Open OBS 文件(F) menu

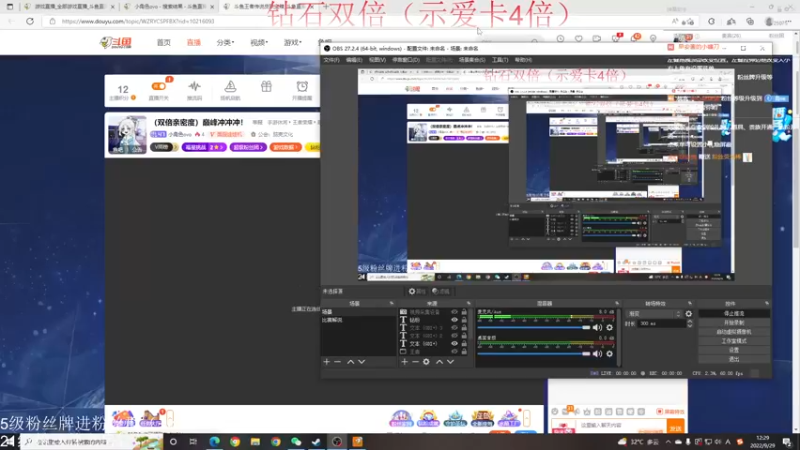(x=331, y=60)
